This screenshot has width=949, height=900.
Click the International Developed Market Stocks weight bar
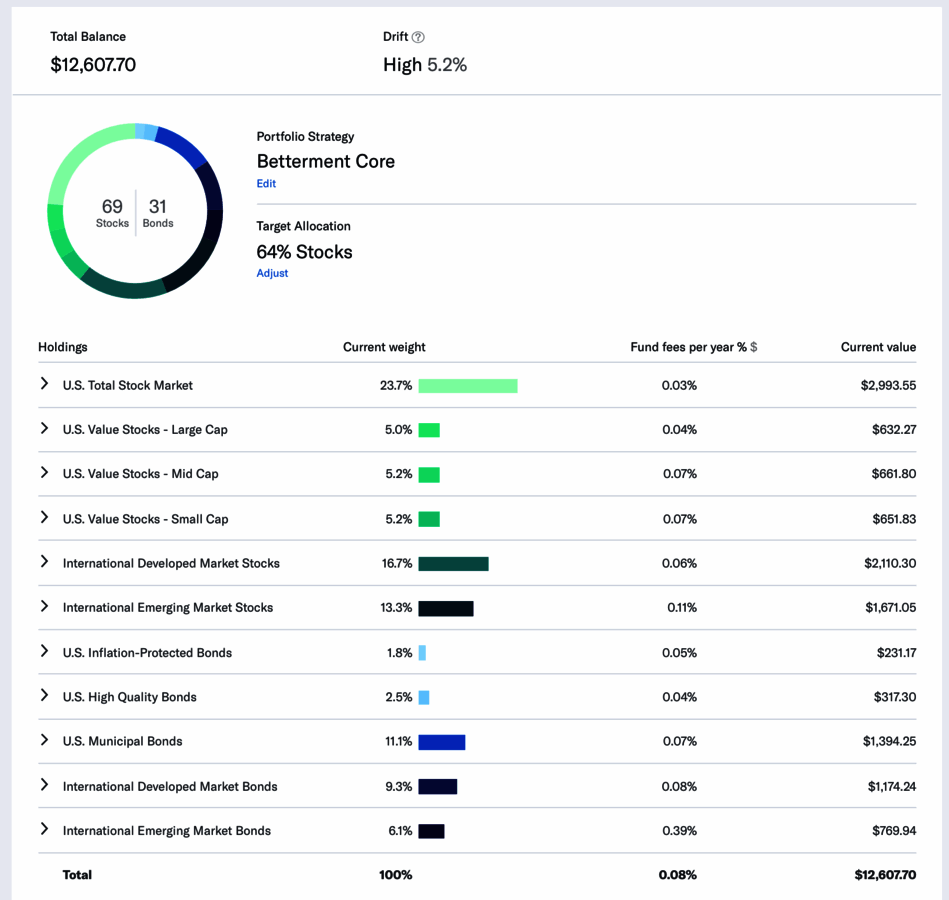click(453, 564)
